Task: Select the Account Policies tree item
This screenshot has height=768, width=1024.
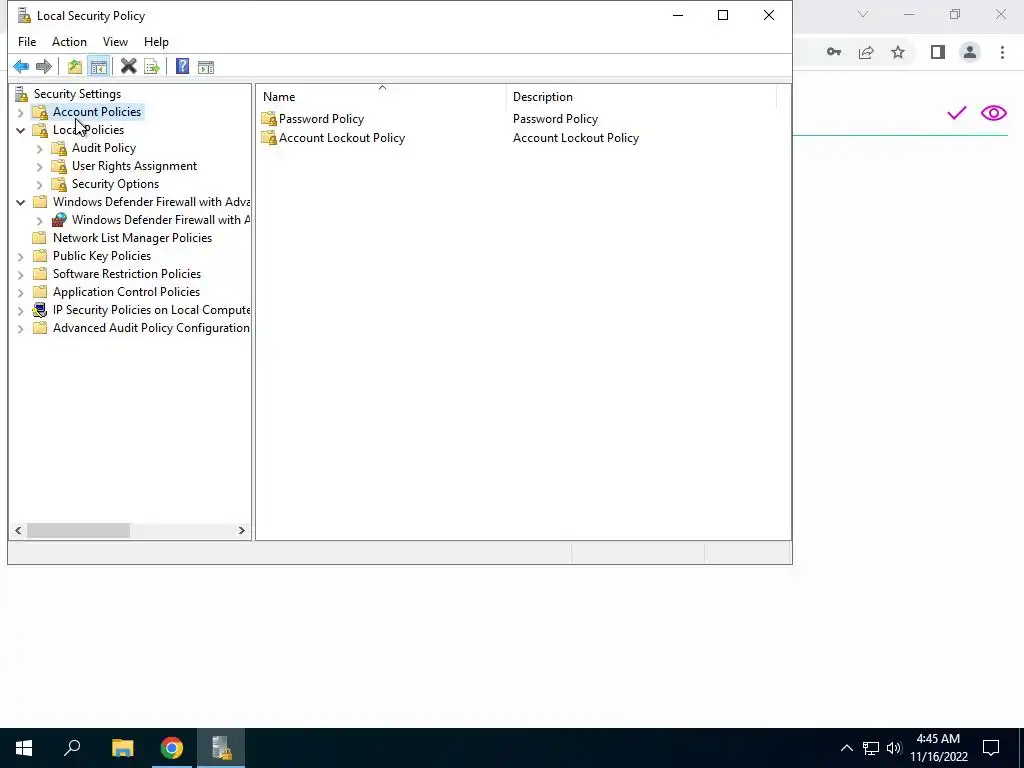Action: (x=97, y=112)
